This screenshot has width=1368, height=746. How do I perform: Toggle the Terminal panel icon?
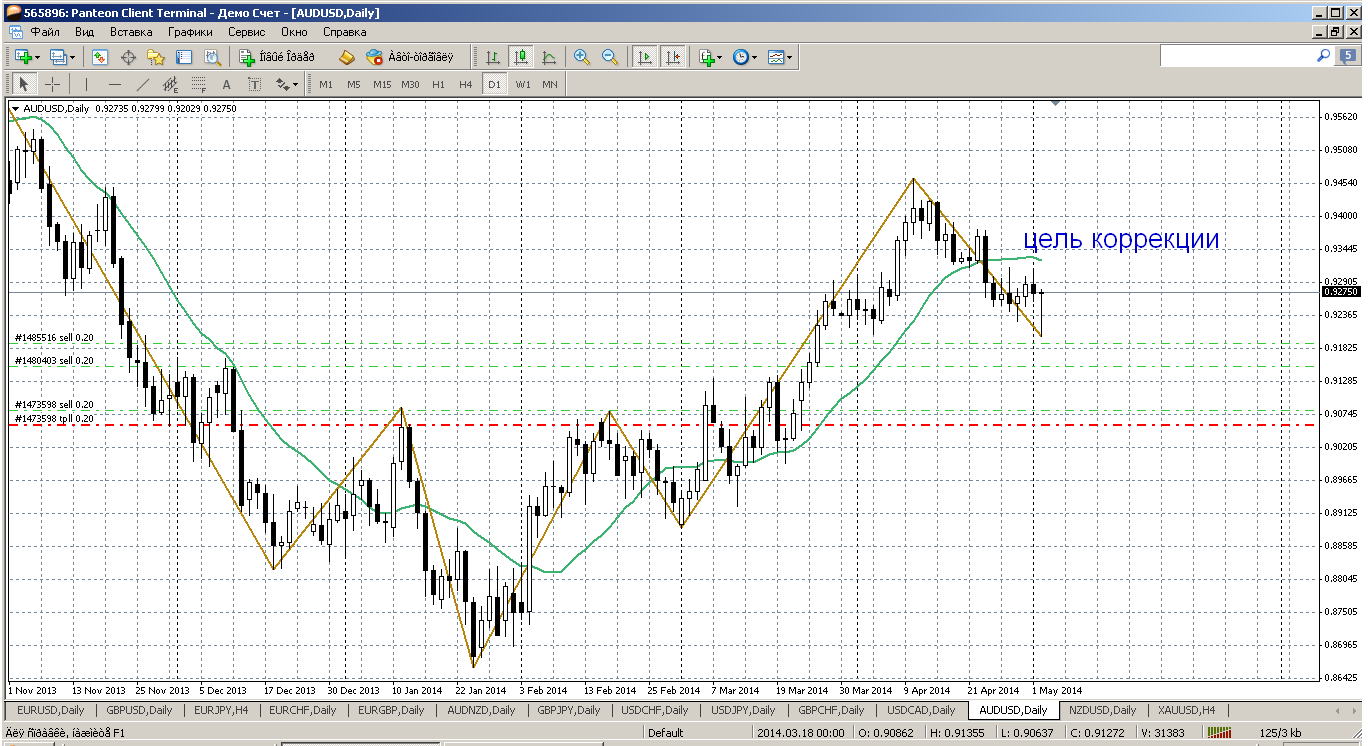click(184, 57)
